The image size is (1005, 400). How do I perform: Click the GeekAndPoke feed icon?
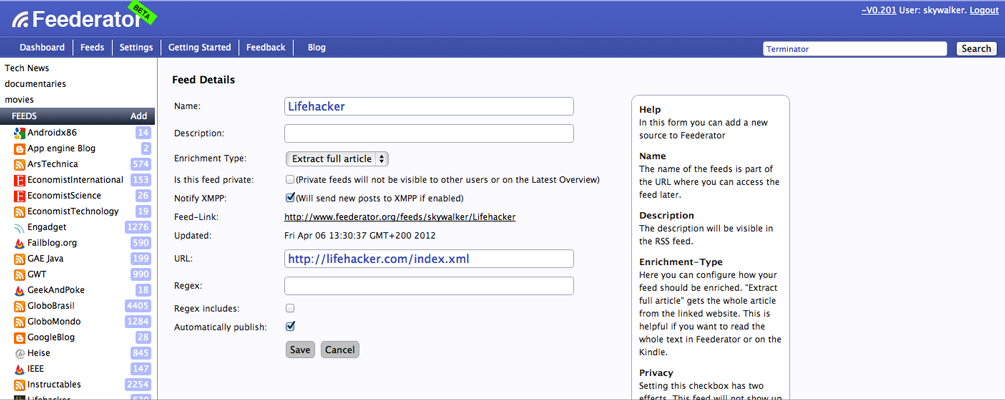19,290
